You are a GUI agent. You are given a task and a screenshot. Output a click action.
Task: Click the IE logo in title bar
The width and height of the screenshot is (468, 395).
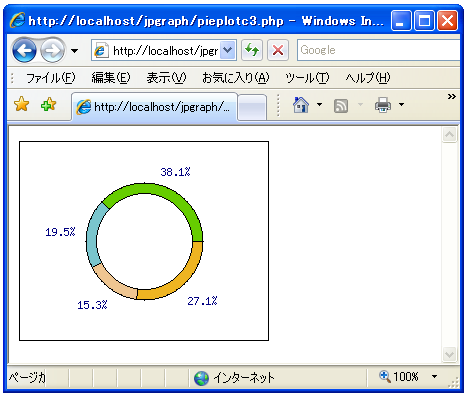(x=17, y=20)
